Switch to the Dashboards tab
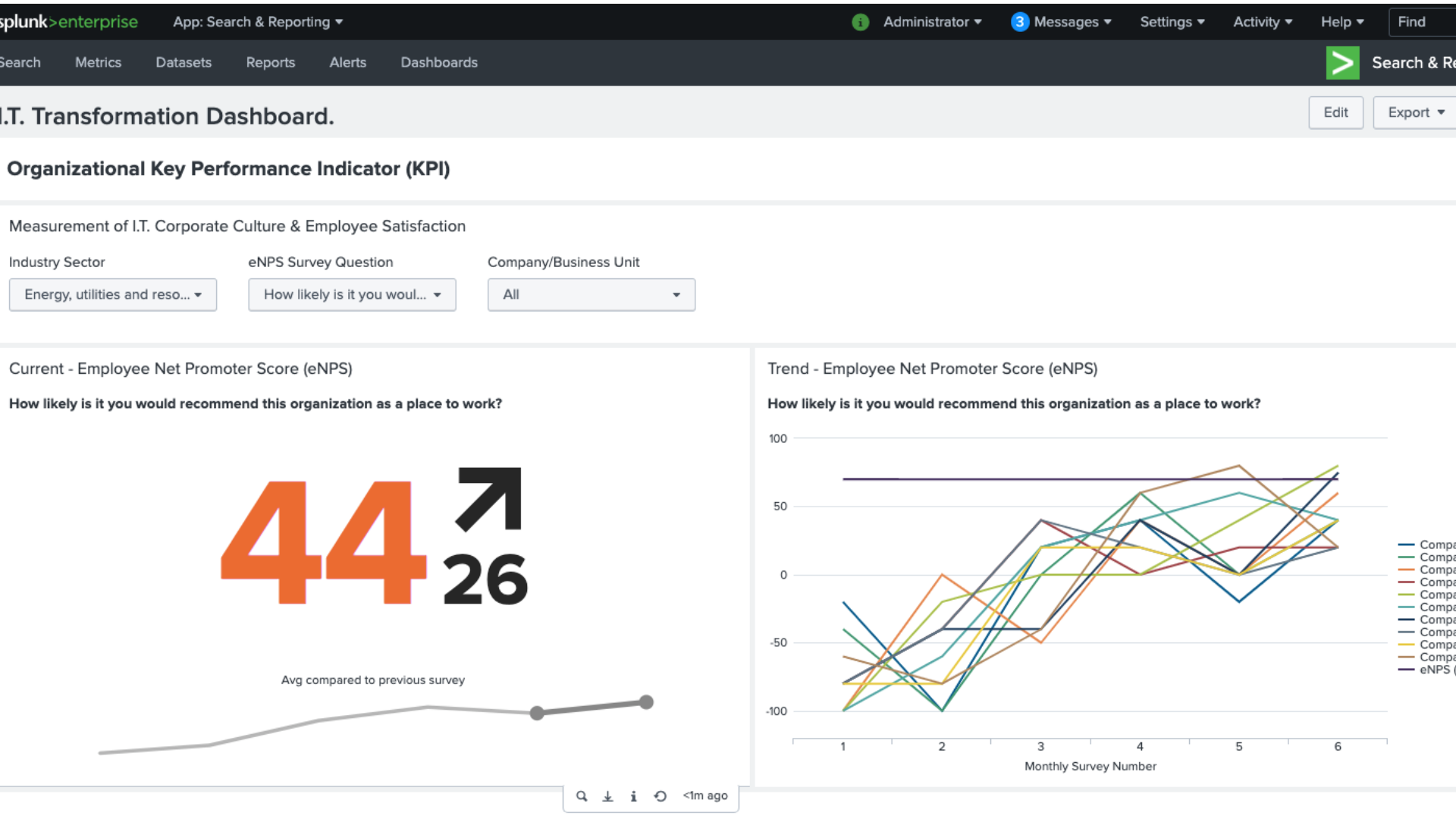The height and width of the screenshot is (819, 1456). tap(439, 62)
